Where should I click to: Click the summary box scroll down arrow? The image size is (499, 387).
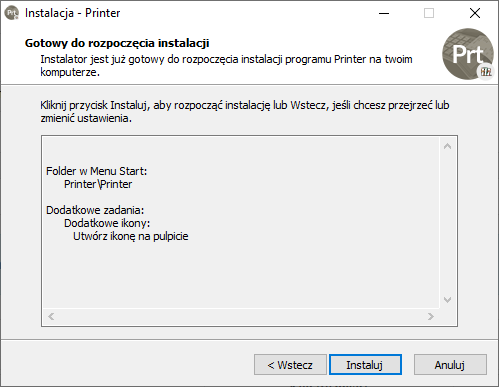447,300
